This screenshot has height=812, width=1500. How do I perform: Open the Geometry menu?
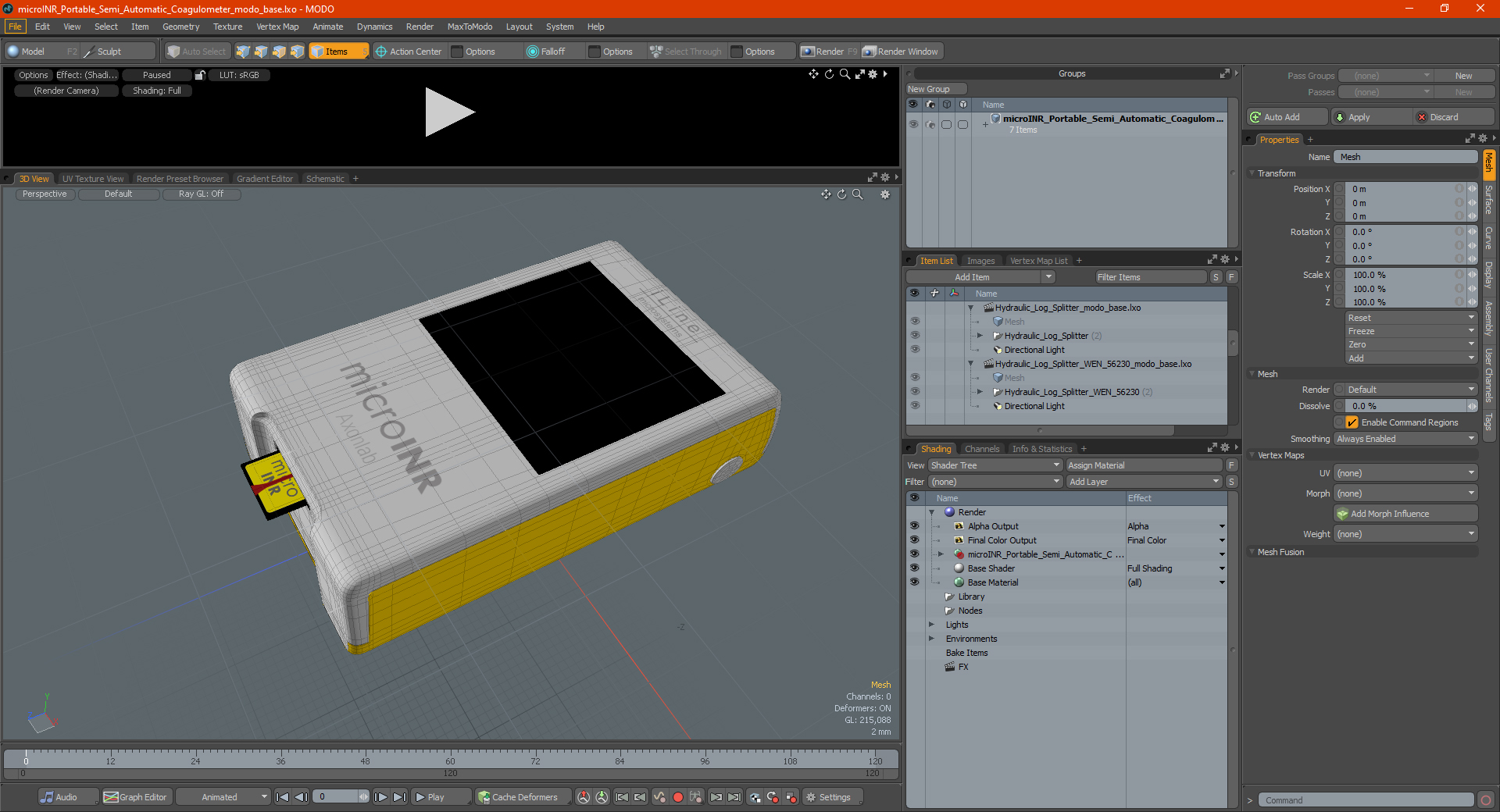point(180,27)
